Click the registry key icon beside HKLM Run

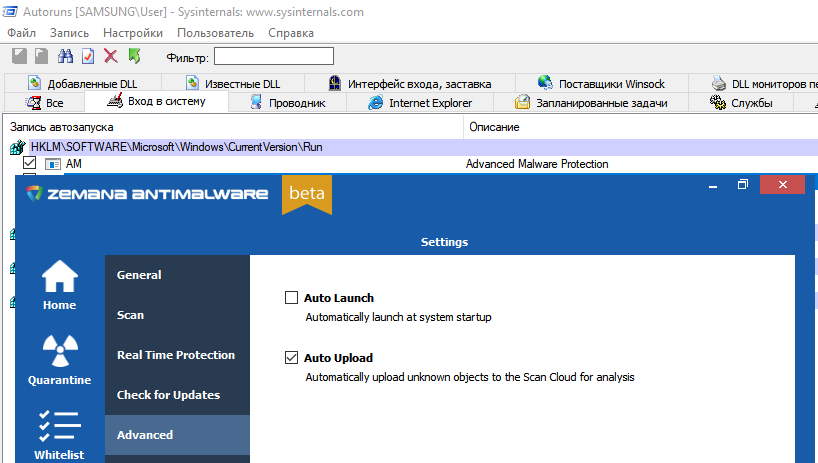18,148
